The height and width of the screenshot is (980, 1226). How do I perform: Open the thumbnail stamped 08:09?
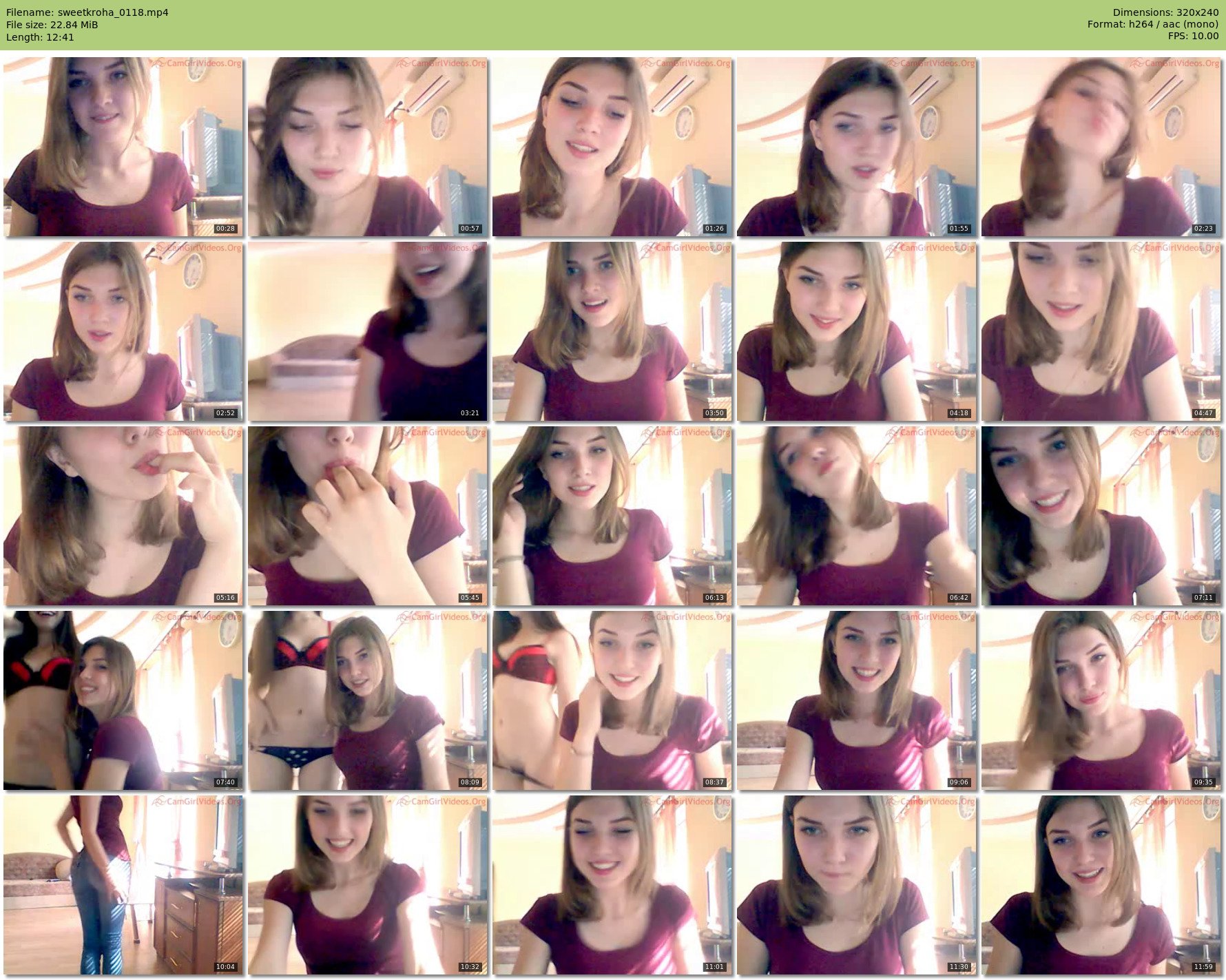(x=368, y=700)
